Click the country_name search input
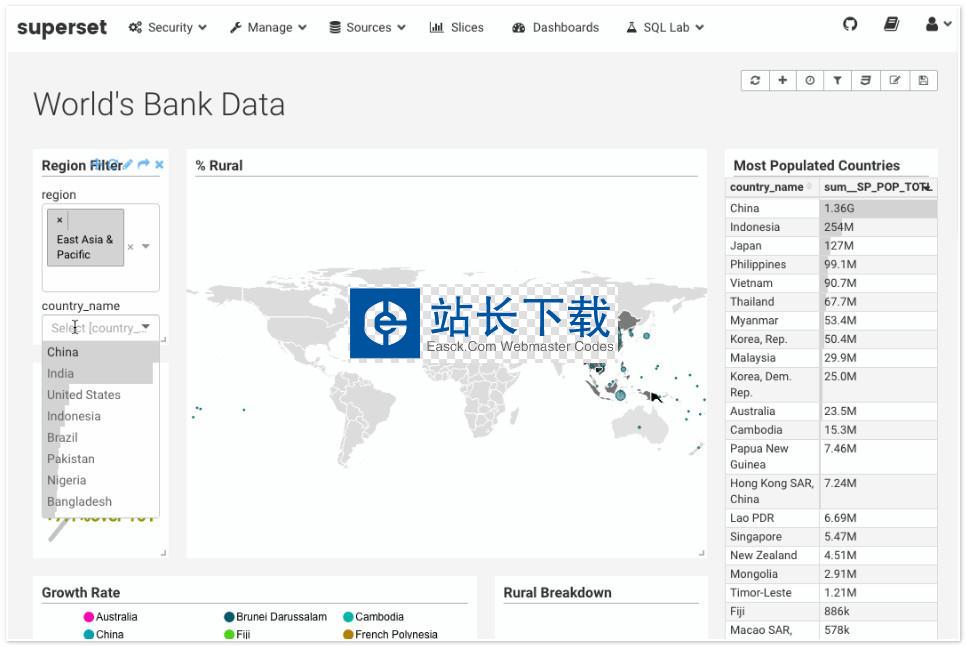Image resolution: width=966 pixels, height=647 pixels. (95, 327)
